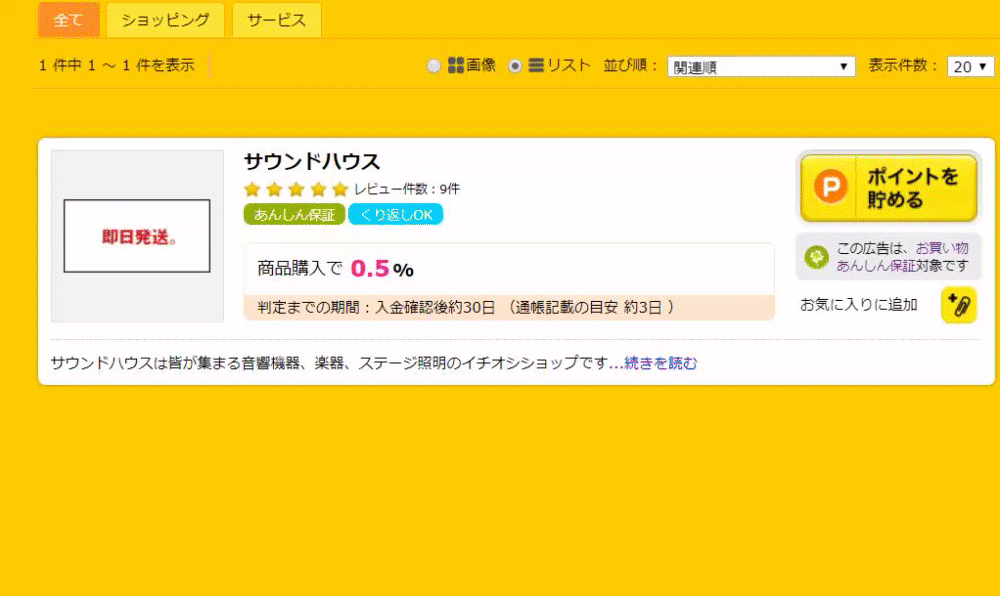Open the 続きを読む link

(x=661, y=363)
